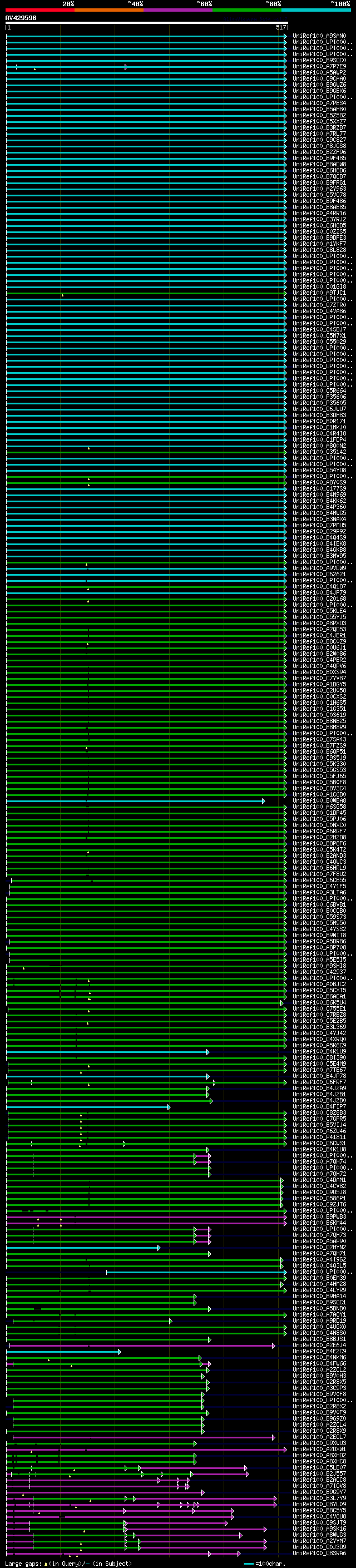The image size is (356, 1568).
Task: Click hit label UniRef100_A6SG58
Action: tap(319, 807)
